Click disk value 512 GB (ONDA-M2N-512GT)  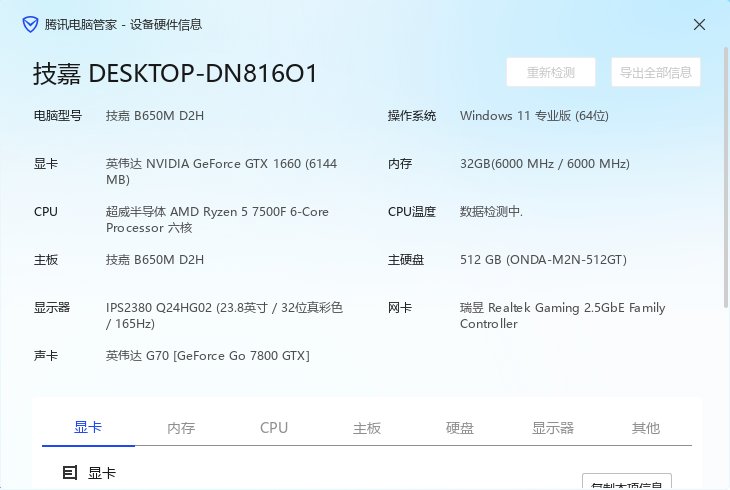pos(543,259)
